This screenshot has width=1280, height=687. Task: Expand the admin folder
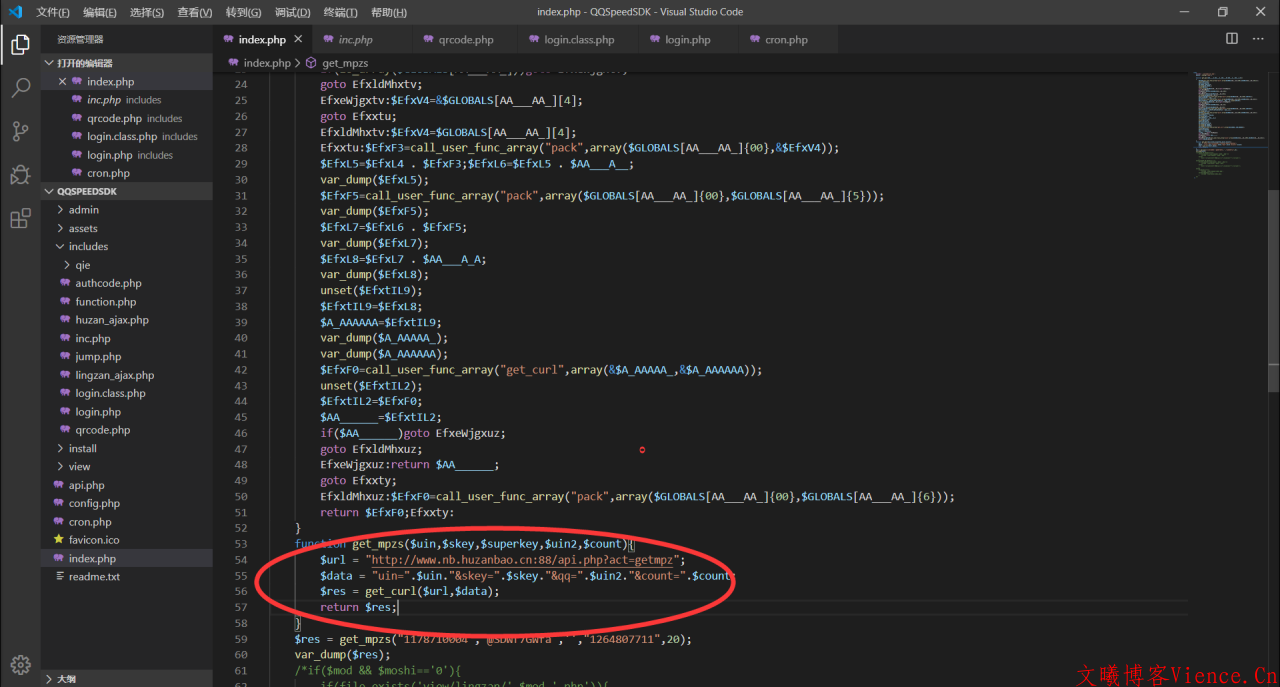point(83,210)
